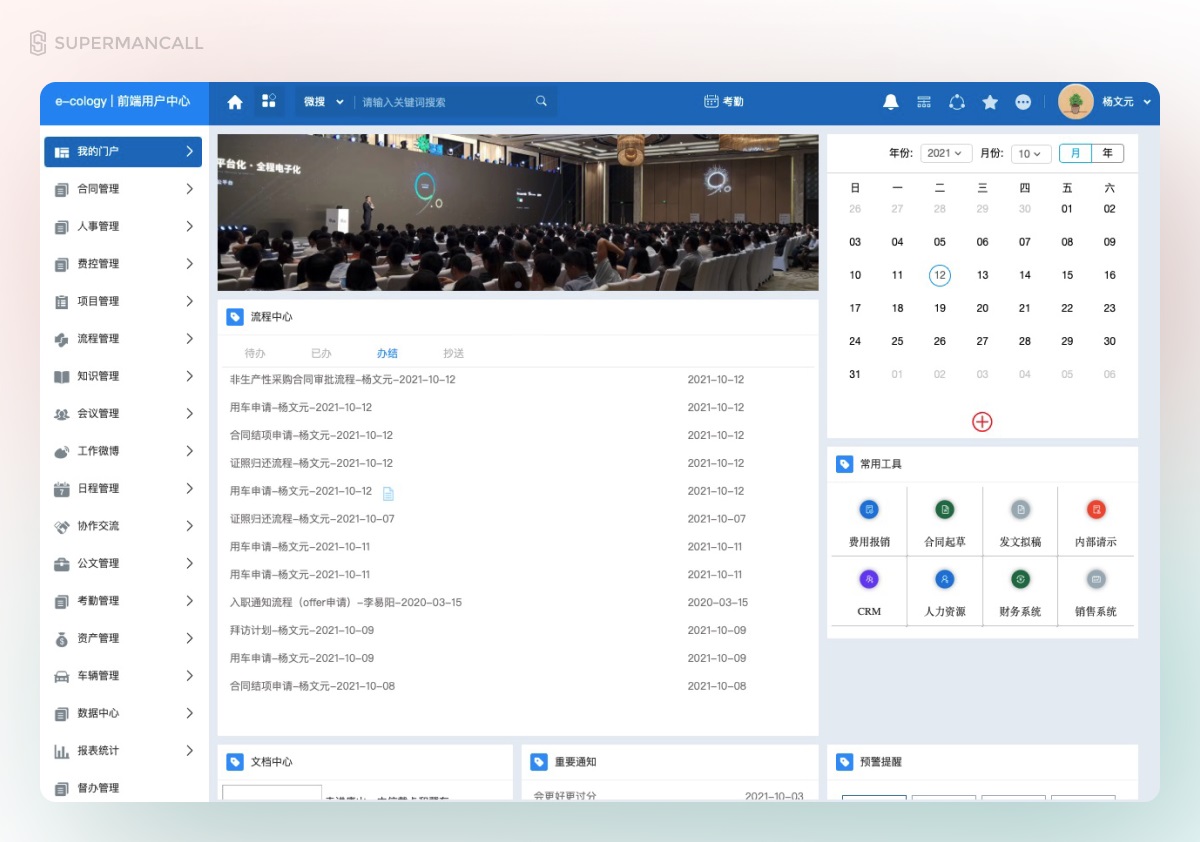Focus the 请输入关键词搜索 search field

coord(444,102)
